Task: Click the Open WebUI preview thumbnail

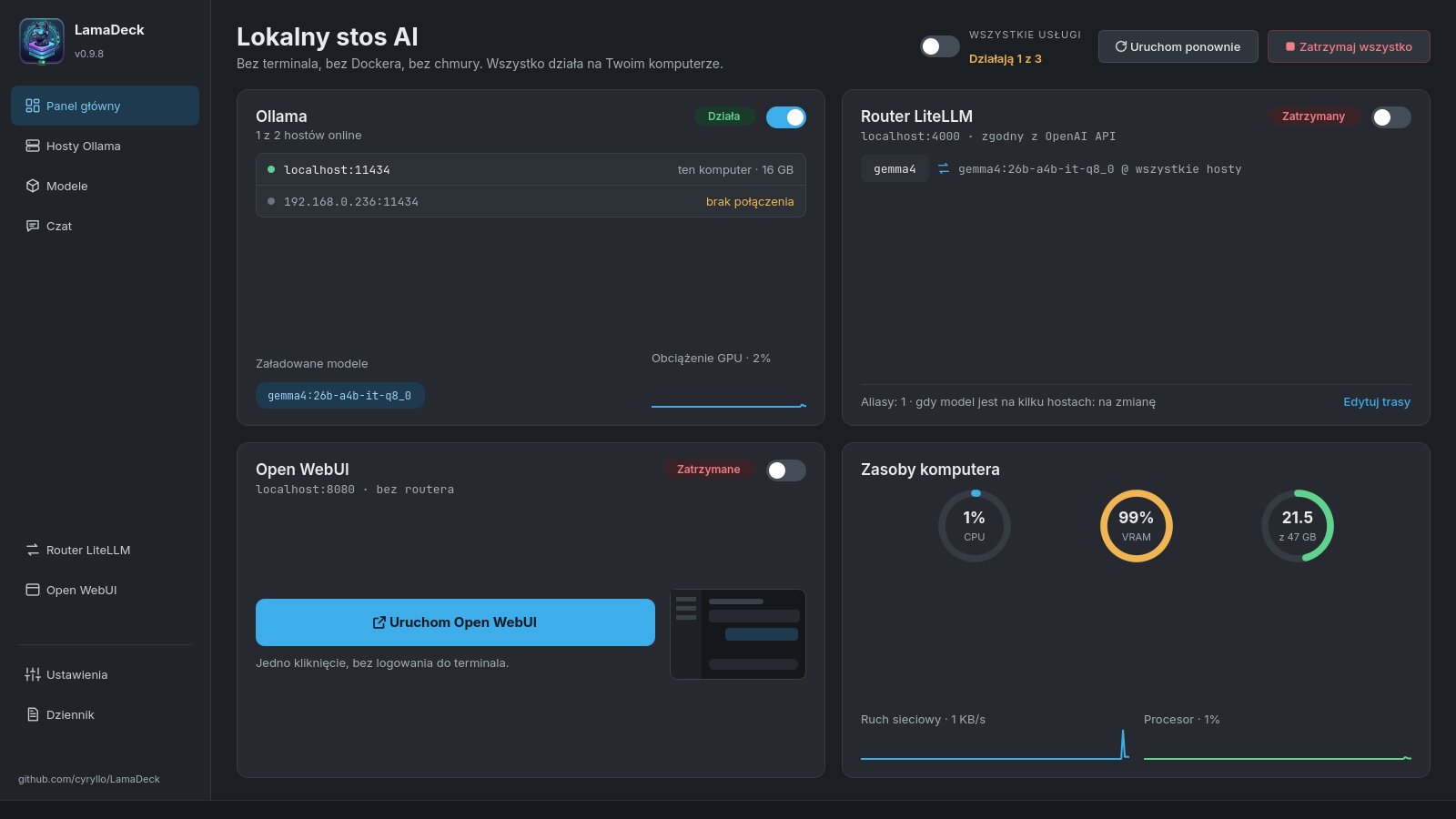Action: click(x=738, y=634)
